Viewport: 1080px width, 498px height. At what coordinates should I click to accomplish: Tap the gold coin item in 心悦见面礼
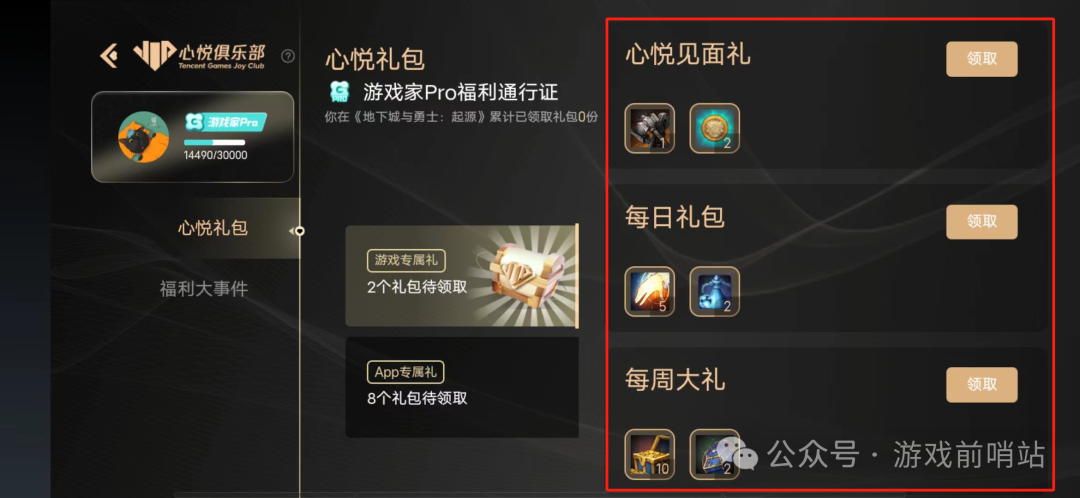tap(714, 128)
